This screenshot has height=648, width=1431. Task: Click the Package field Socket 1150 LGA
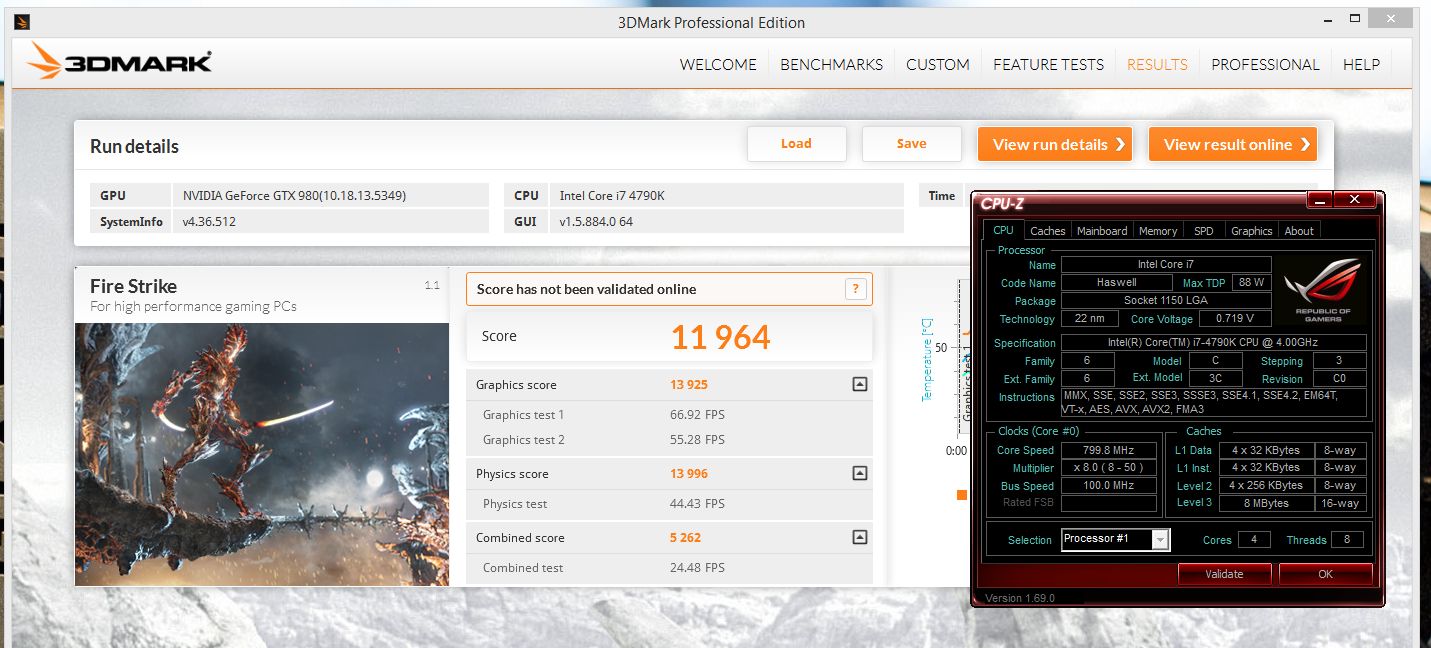(1166, 301)
